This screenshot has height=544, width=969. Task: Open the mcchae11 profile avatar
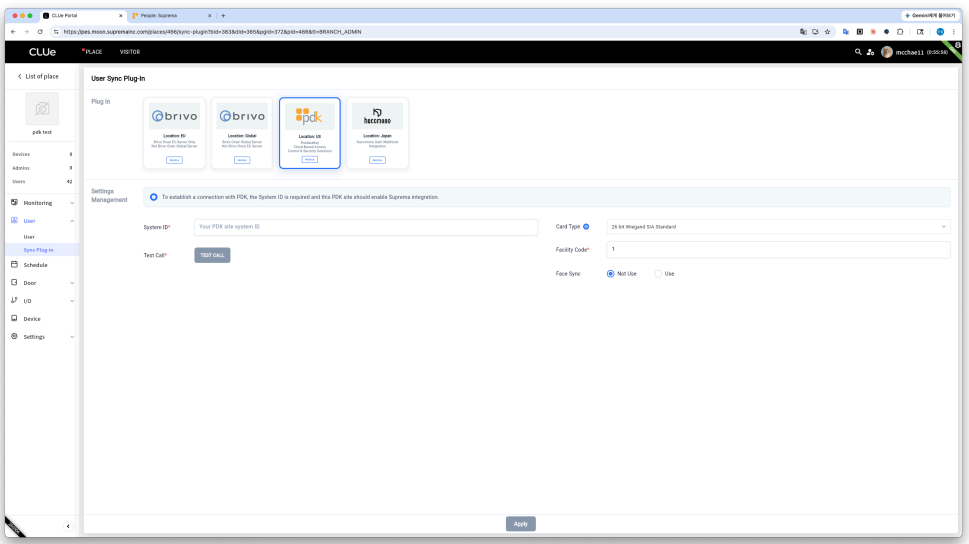tap(887, 52)
